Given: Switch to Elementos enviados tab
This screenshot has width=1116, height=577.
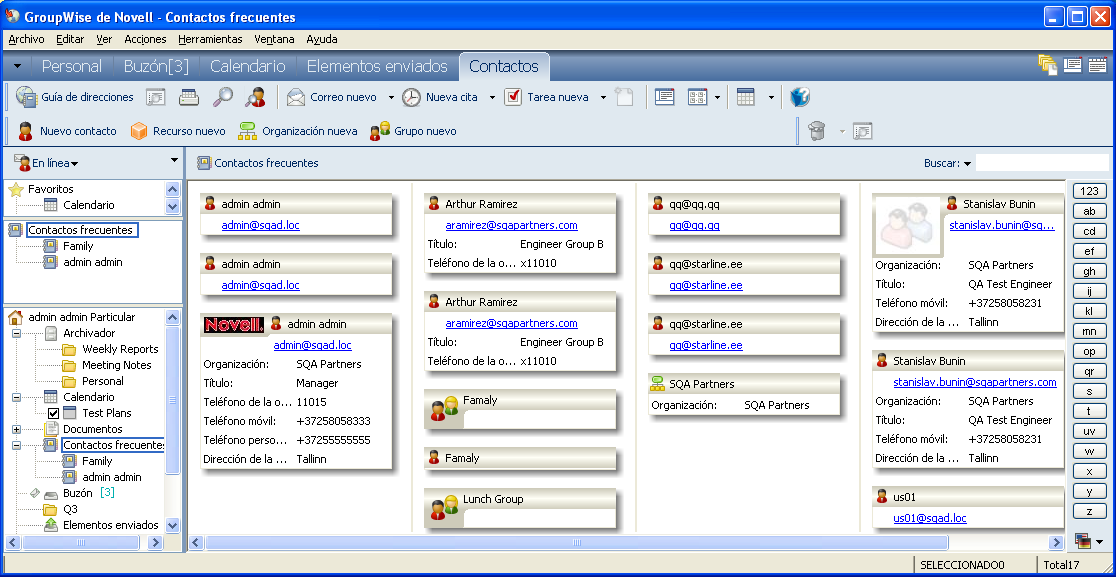Looking at the screenshot, I should pyautogui.click(x=377, y=66).
